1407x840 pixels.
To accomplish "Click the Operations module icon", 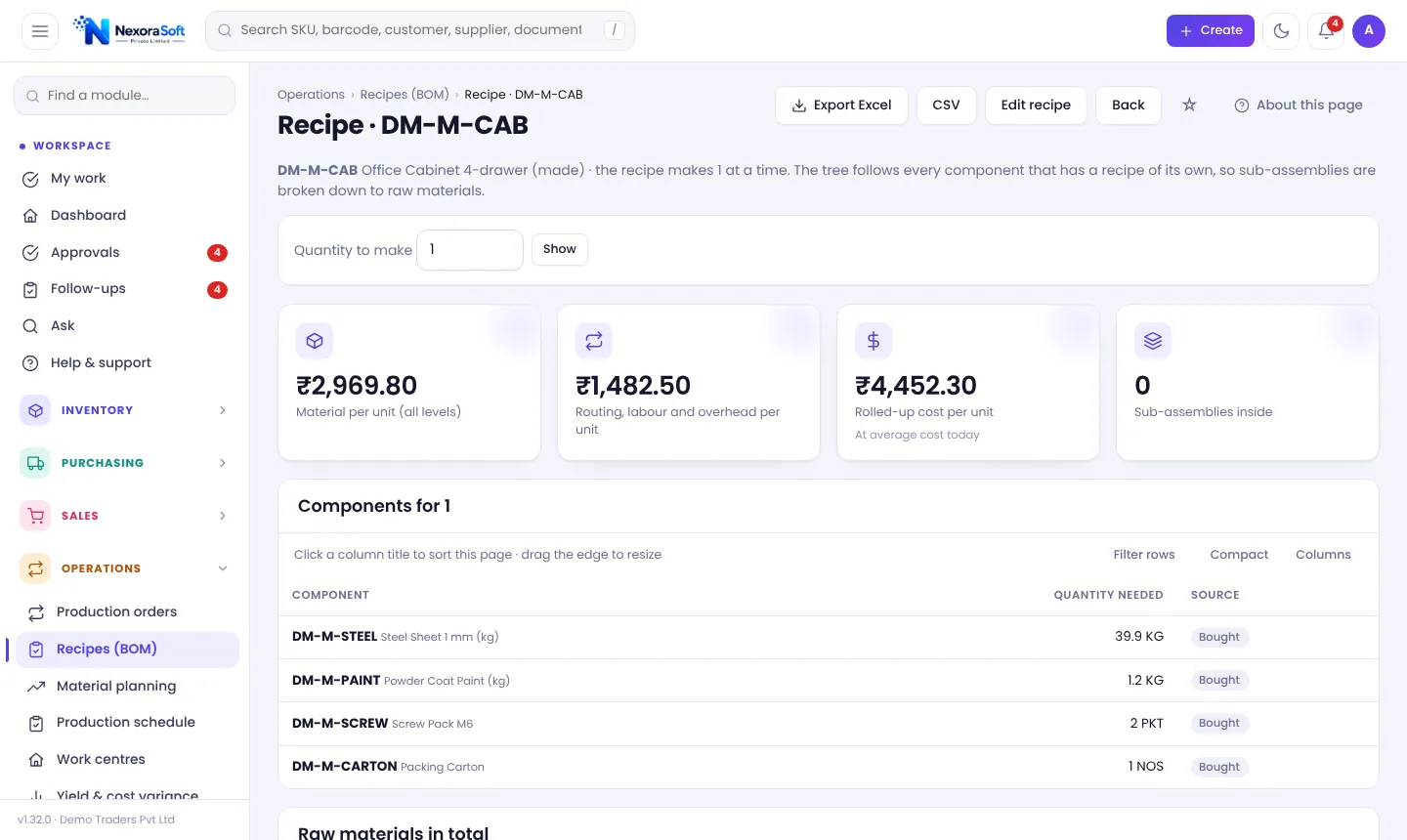I will tap(35, 568).
